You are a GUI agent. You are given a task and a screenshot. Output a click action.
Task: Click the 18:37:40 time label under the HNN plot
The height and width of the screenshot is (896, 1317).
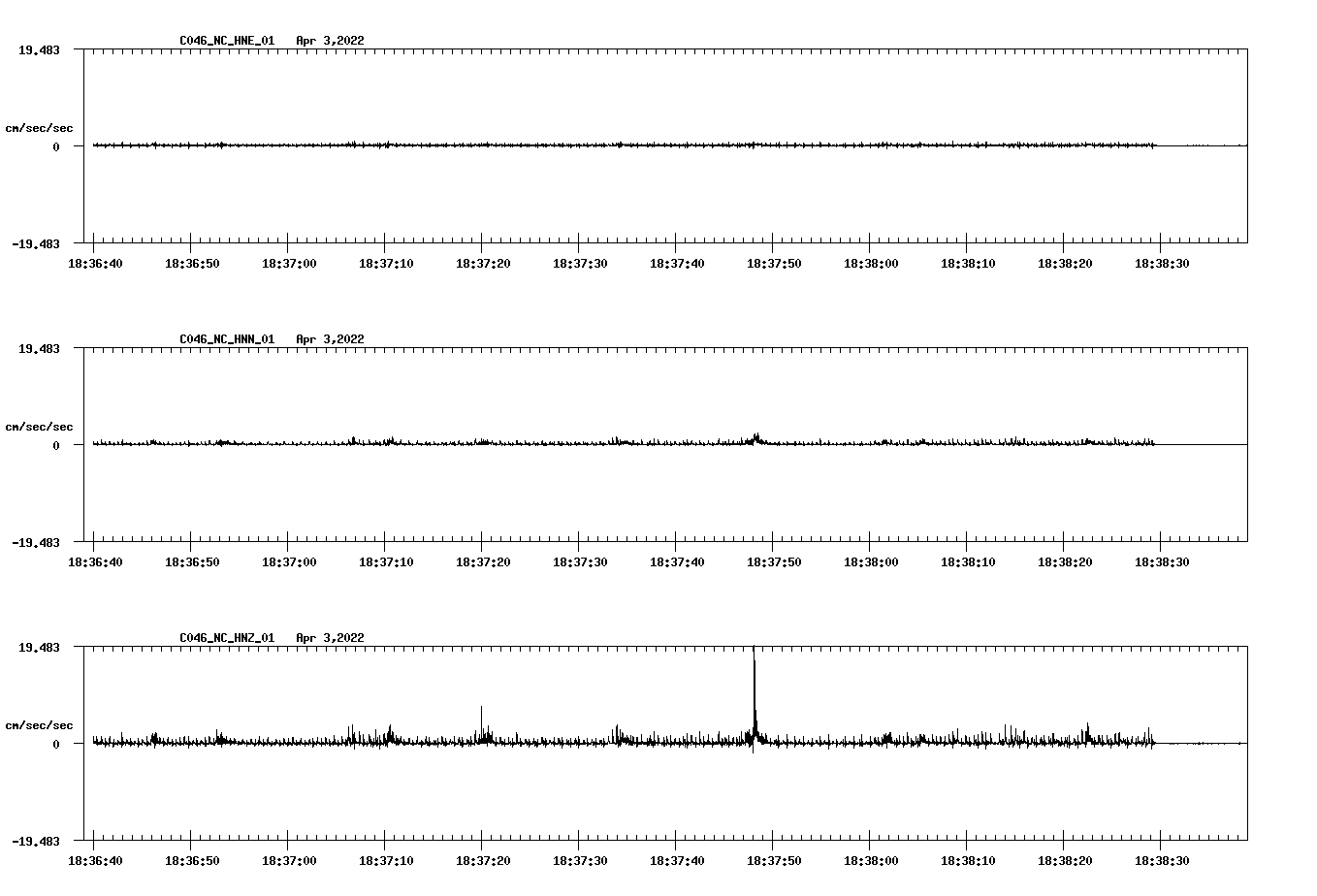point(677,562)
